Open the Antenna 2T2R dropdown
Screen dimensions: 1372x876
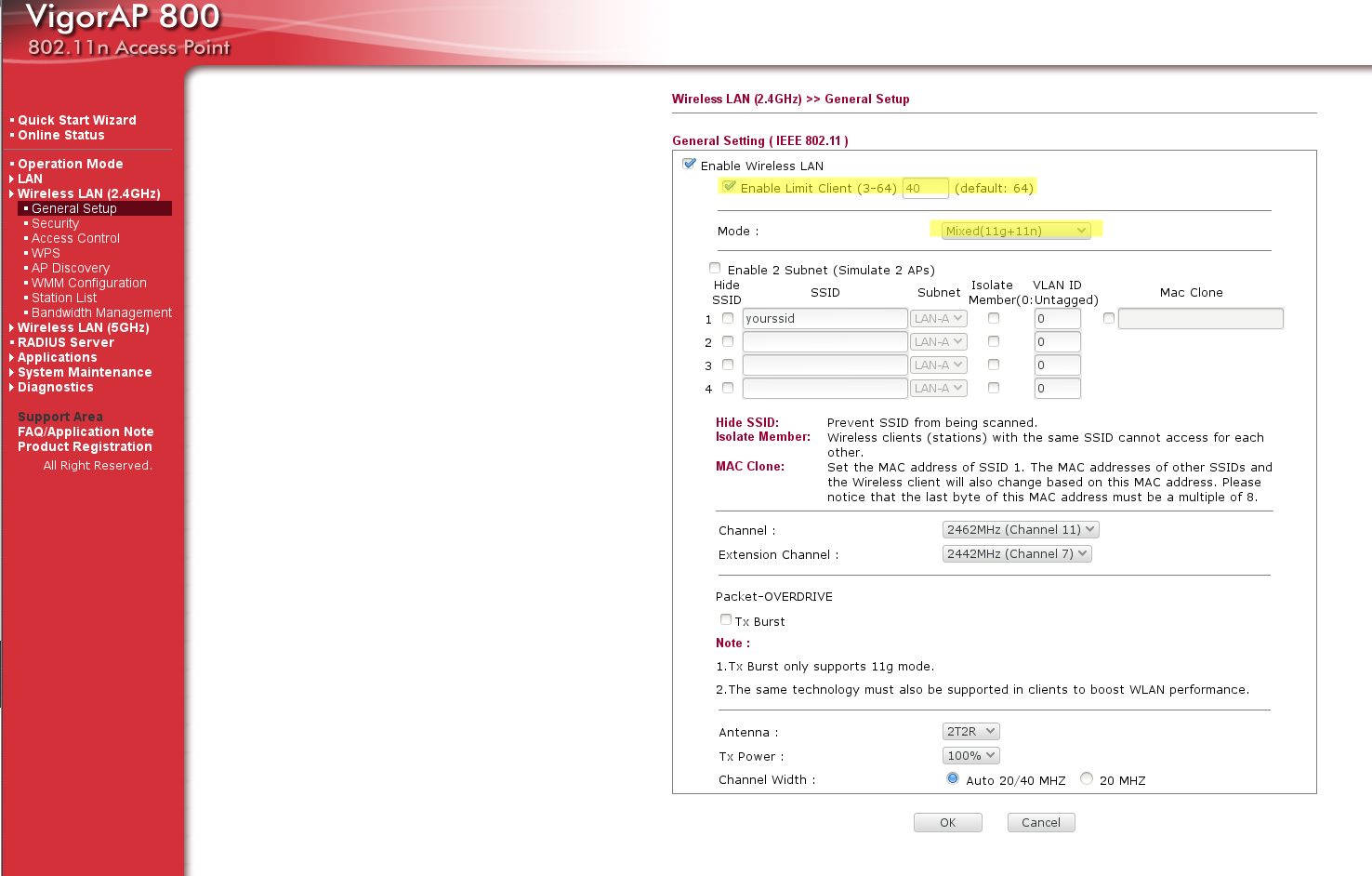click(970, 732)
